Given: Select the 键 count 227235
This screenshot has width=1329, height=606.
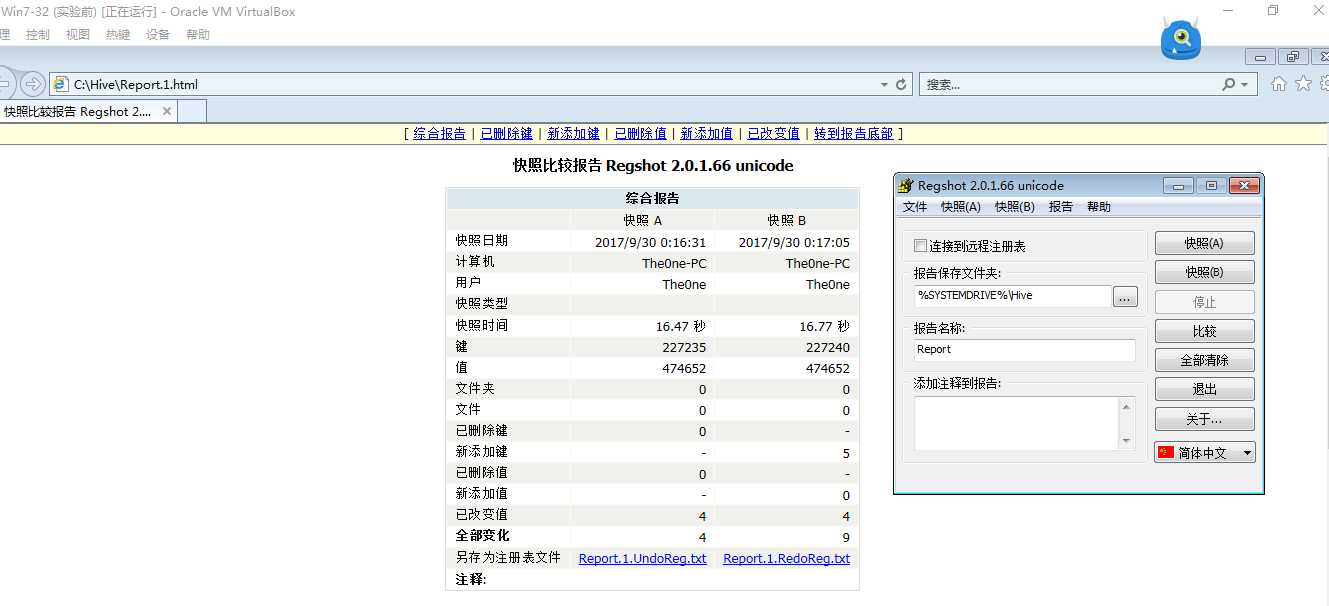Looking at the screenshot, I should pyautogui.click(x=684, y=347).
